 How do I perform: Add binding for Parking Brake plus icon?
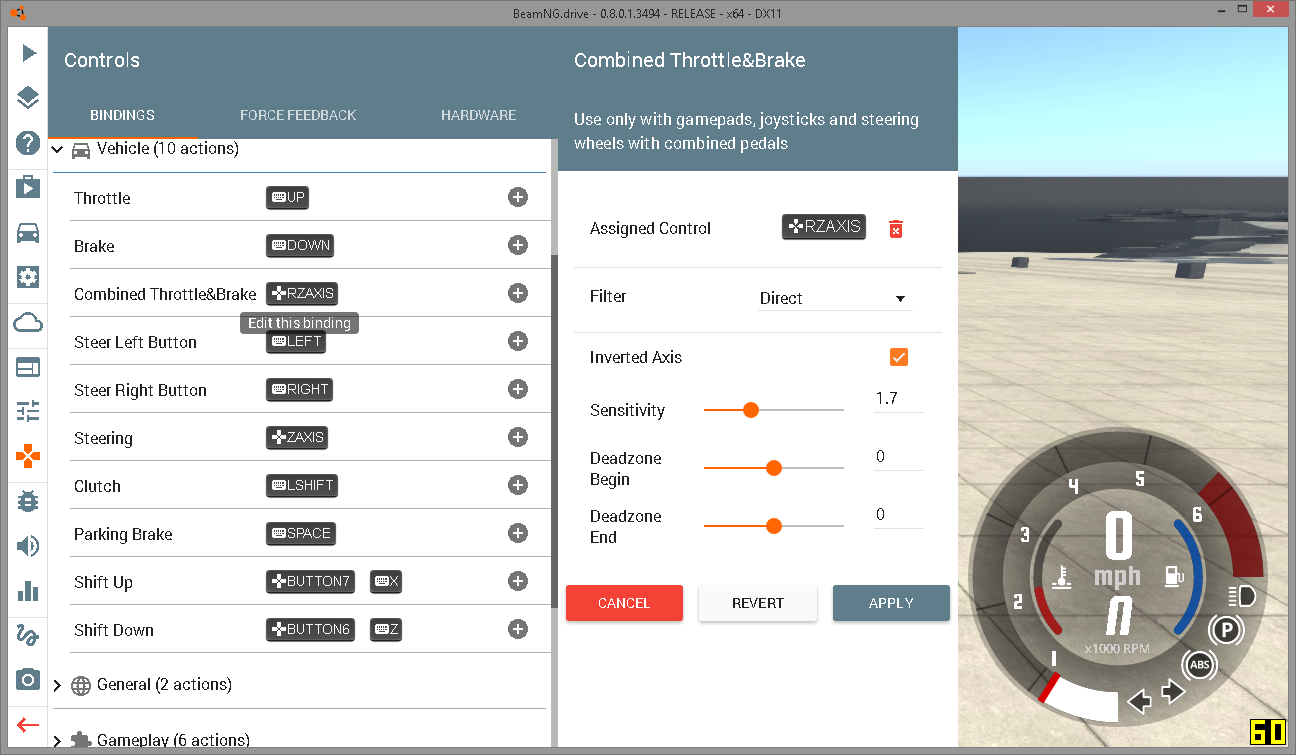[x=518, y=533]
